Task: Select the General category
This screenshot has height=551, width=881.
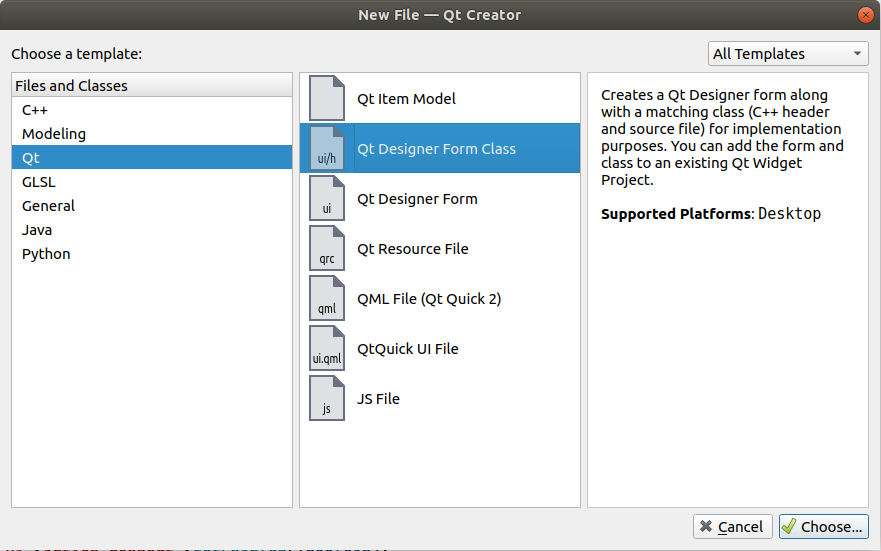Action: [152, 206]
